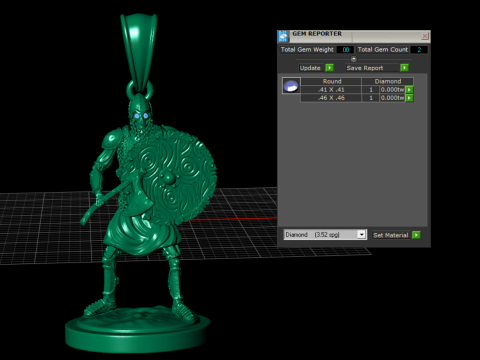Screen dimensions: 480x360
Task: Click the green arrow on the .46 X .46 row
Action: pyautogui.click(x=409, y=98)
